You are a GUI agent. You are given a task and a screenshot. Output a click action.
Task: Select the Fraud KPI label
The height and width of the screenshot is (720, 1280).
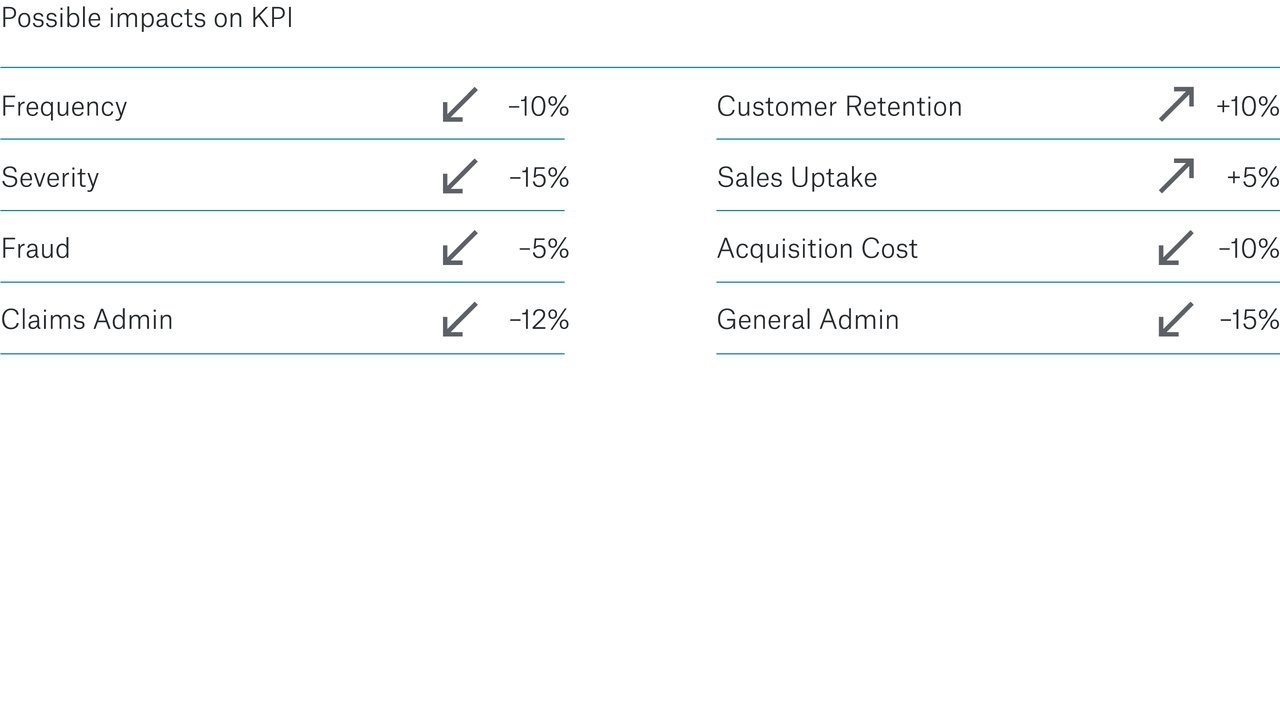point(36,249)
